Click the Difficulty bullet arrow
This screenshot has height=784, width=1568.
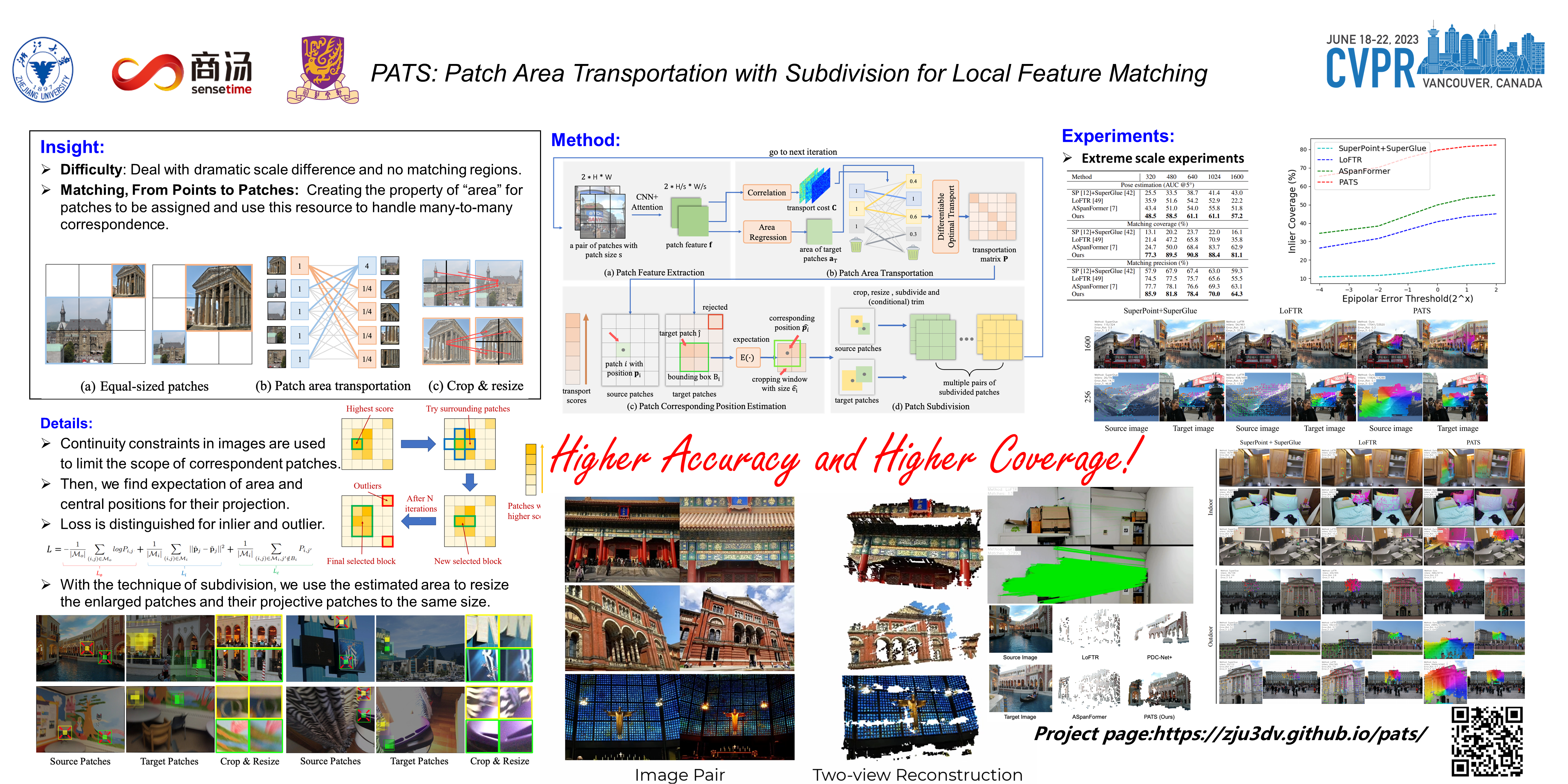tap(46, 169)
